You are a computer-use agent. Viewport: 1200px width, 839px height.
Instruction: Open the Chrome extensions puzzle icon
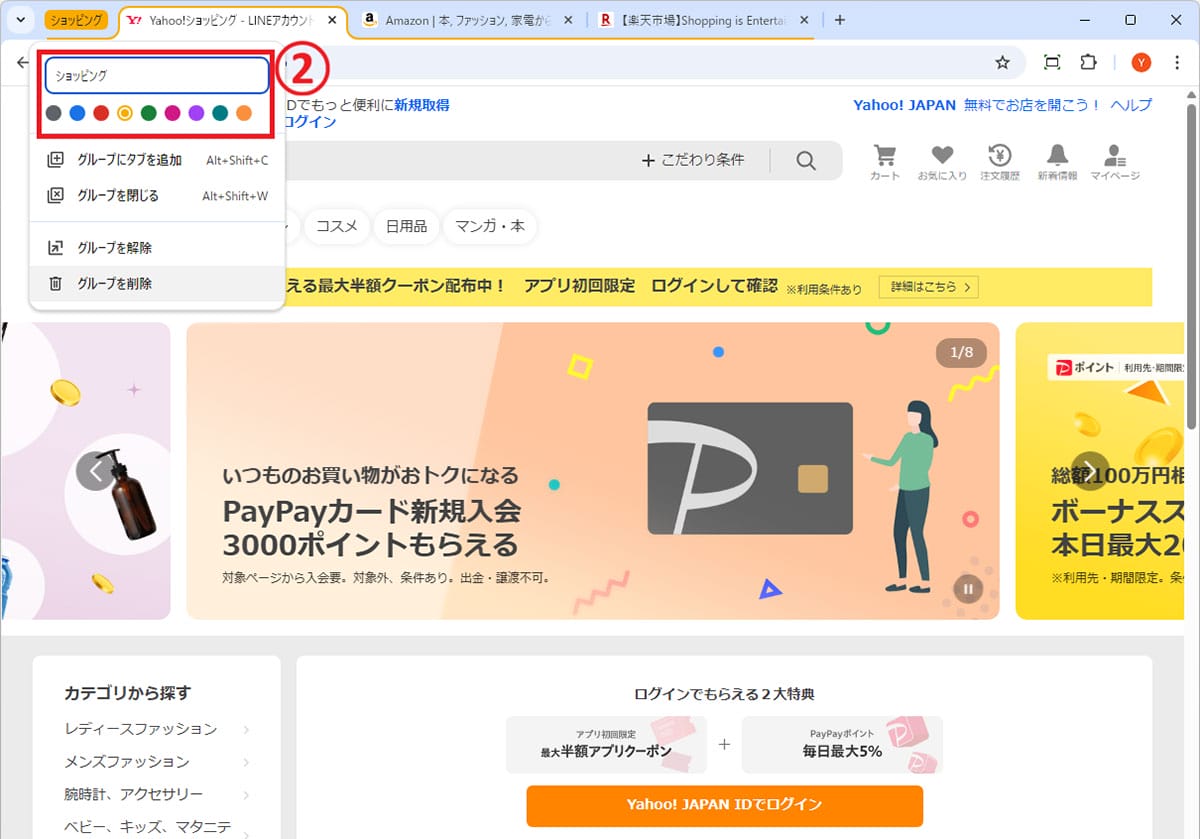pyautogui.click(x=1088, y=63)
